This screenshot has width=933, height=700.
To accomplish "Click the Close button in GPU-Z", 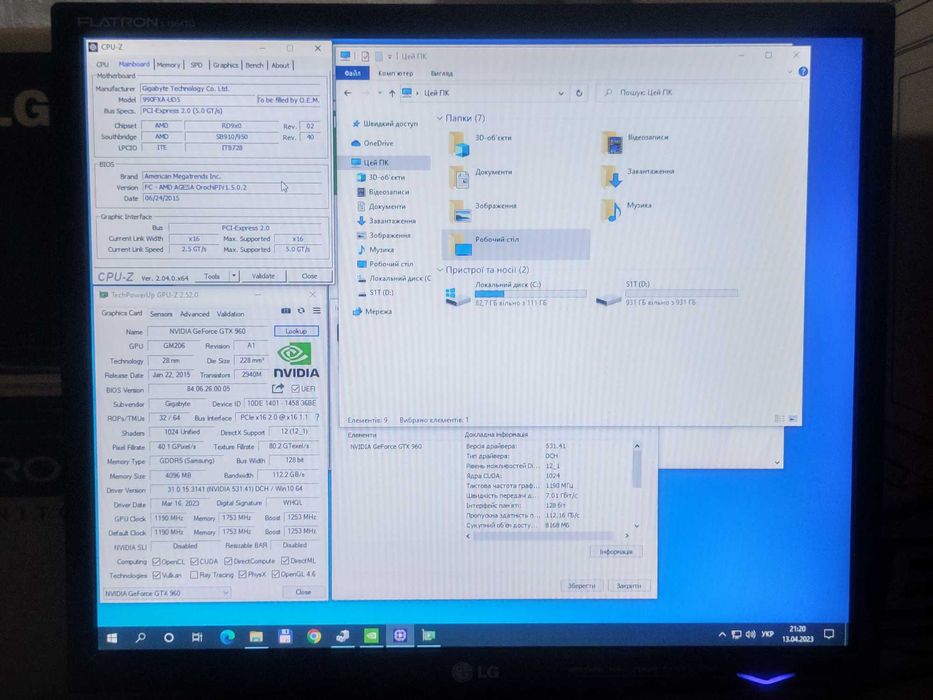I will 303,592.
